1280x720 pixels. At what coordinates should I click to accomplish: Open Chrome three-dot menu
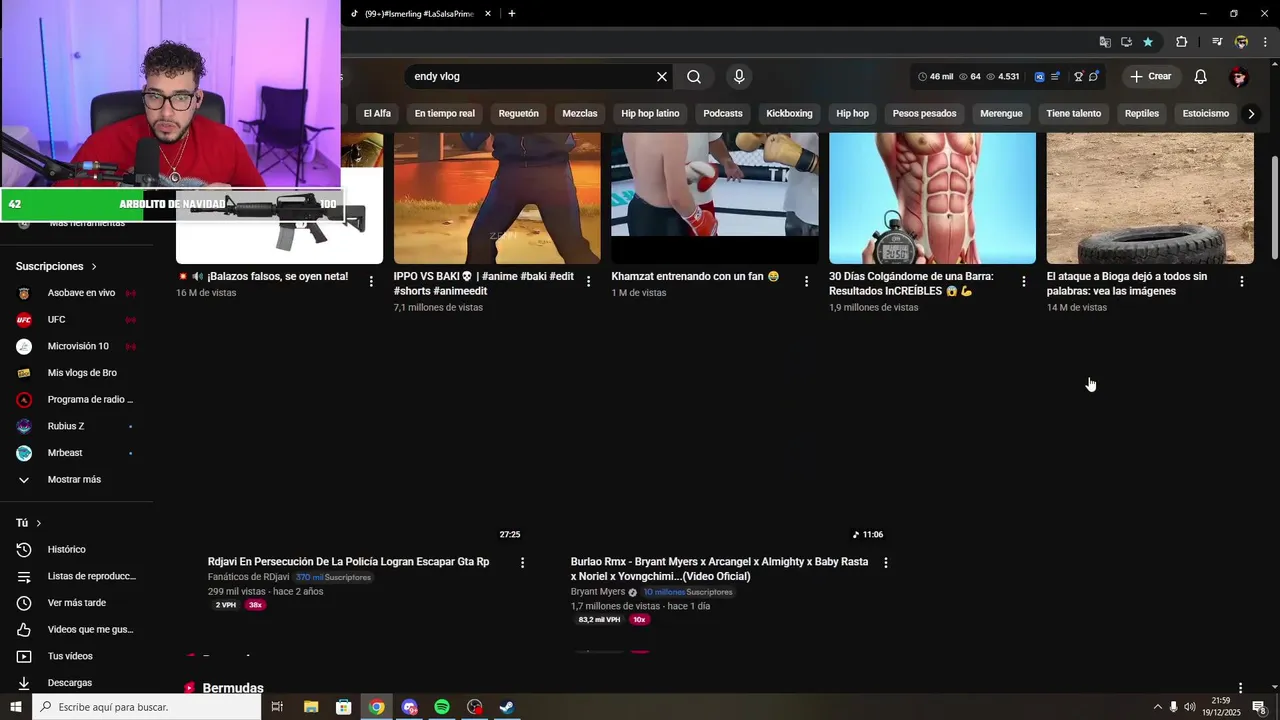pyautogui.click(x=1265, y=42)
